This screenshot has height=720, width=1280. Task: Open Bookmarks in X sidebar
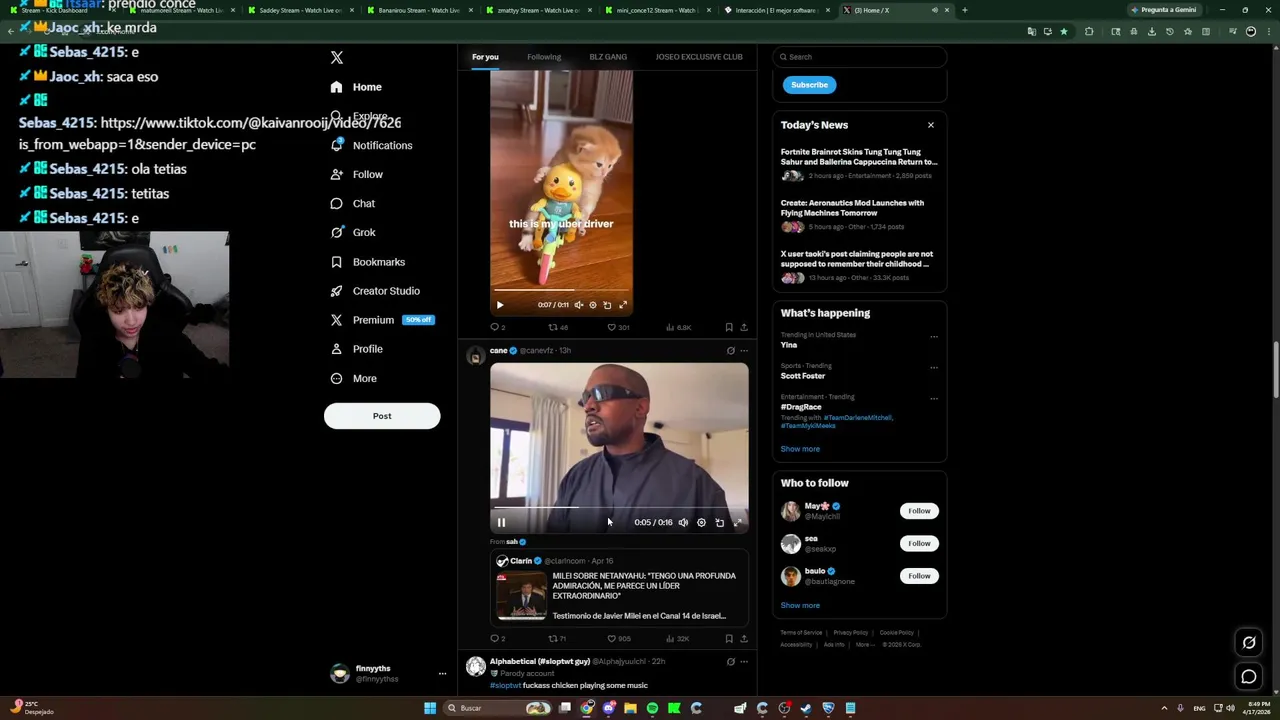pyautogui.click(x=367, y=262)
